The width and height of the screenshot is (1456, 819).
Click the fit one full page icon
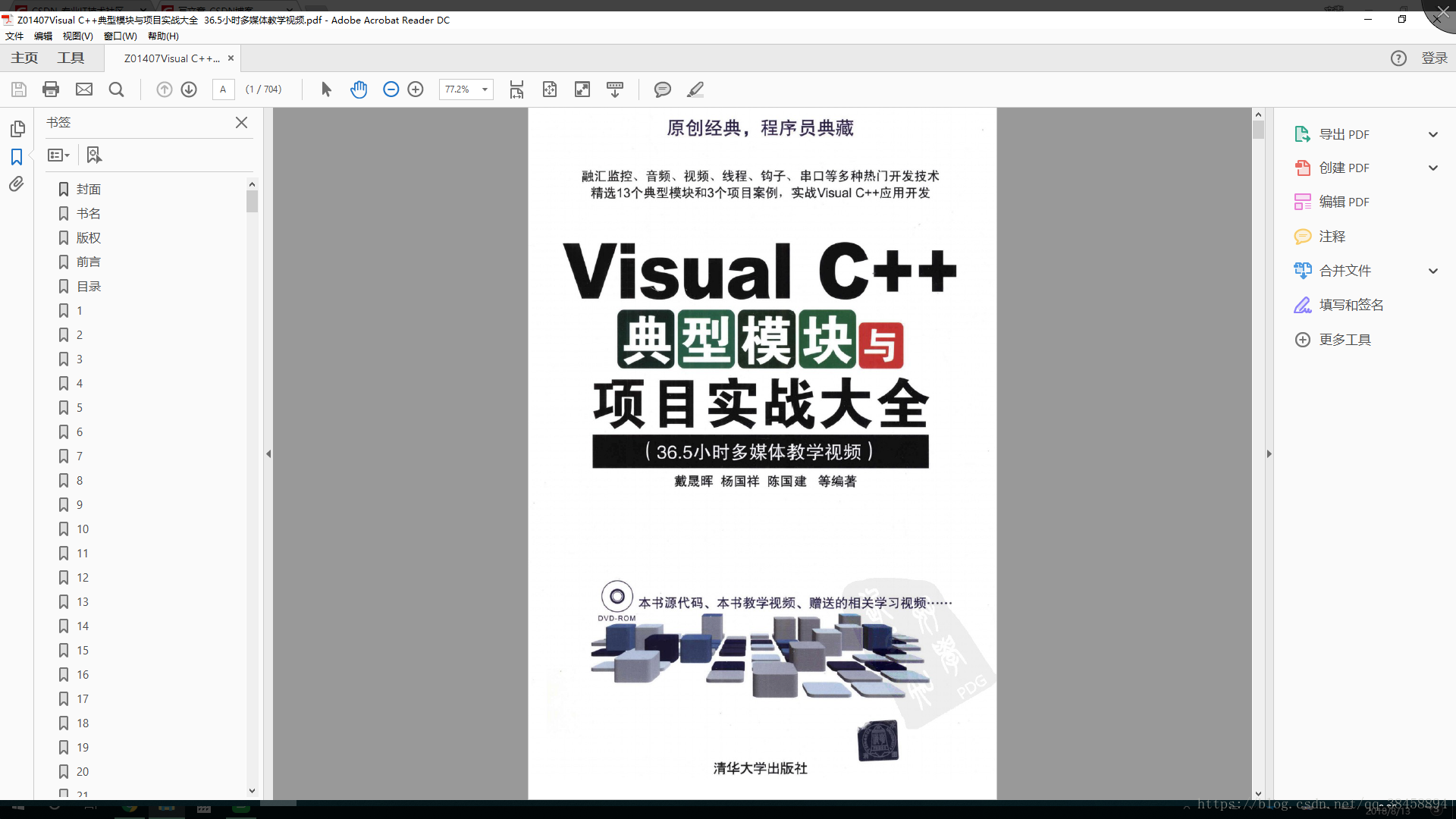pos(550,89)
